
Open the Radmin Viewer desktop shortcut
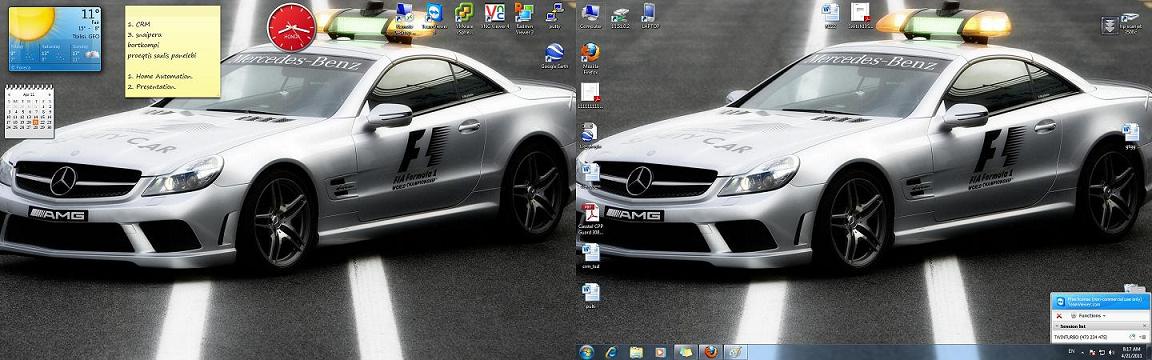[524, 18]
